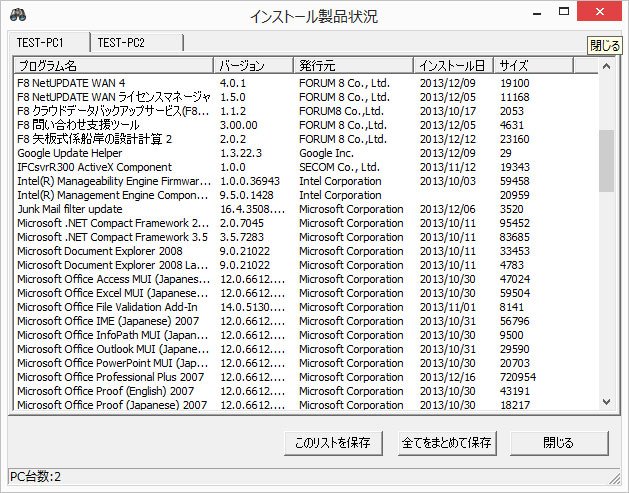Select the F8 クラウドデータバックアップサービス row
The height and width of the screenshot is (493, 629).
tap(306, 111)
